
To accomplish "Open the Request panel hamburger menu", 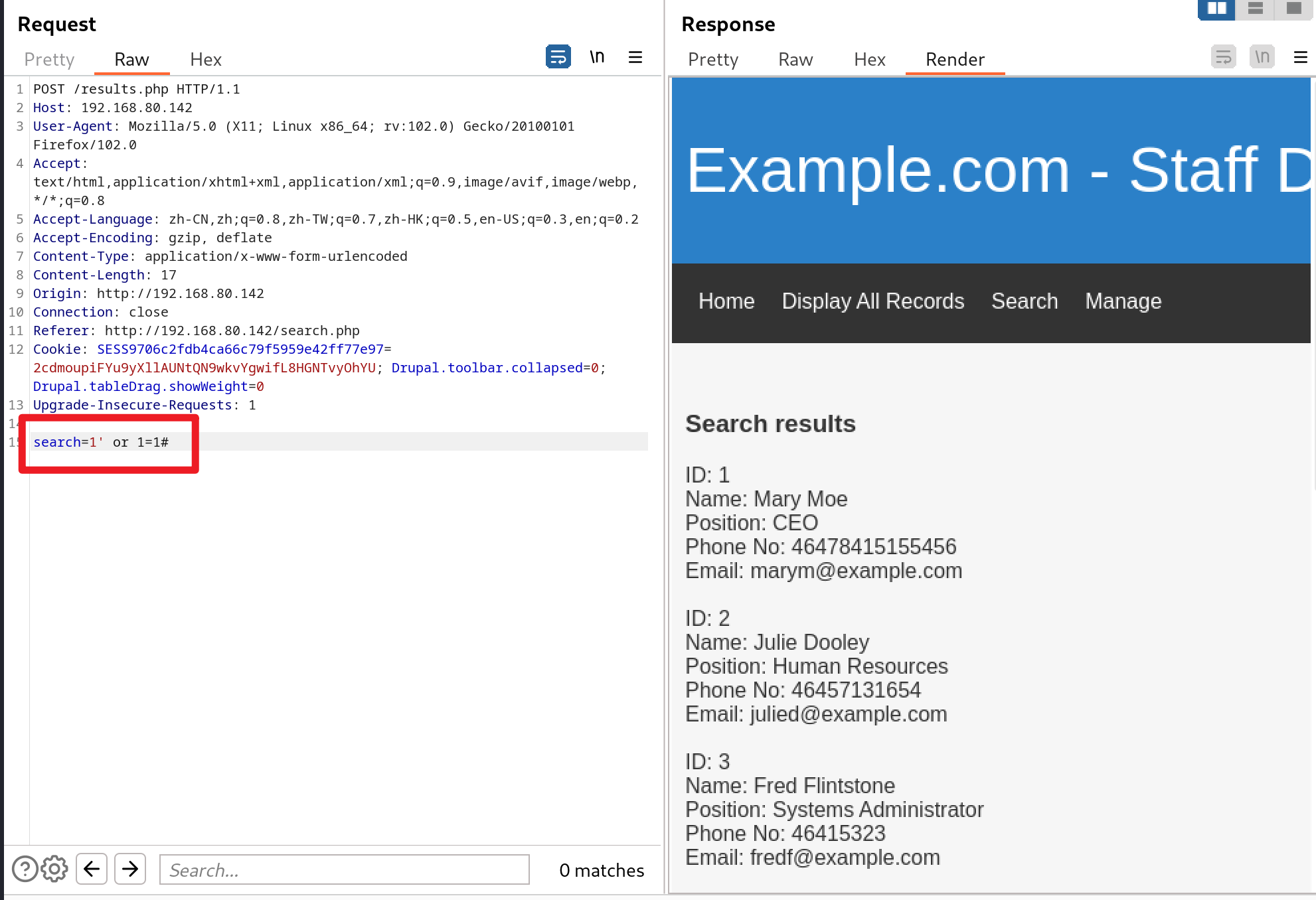I will (635, 57).
